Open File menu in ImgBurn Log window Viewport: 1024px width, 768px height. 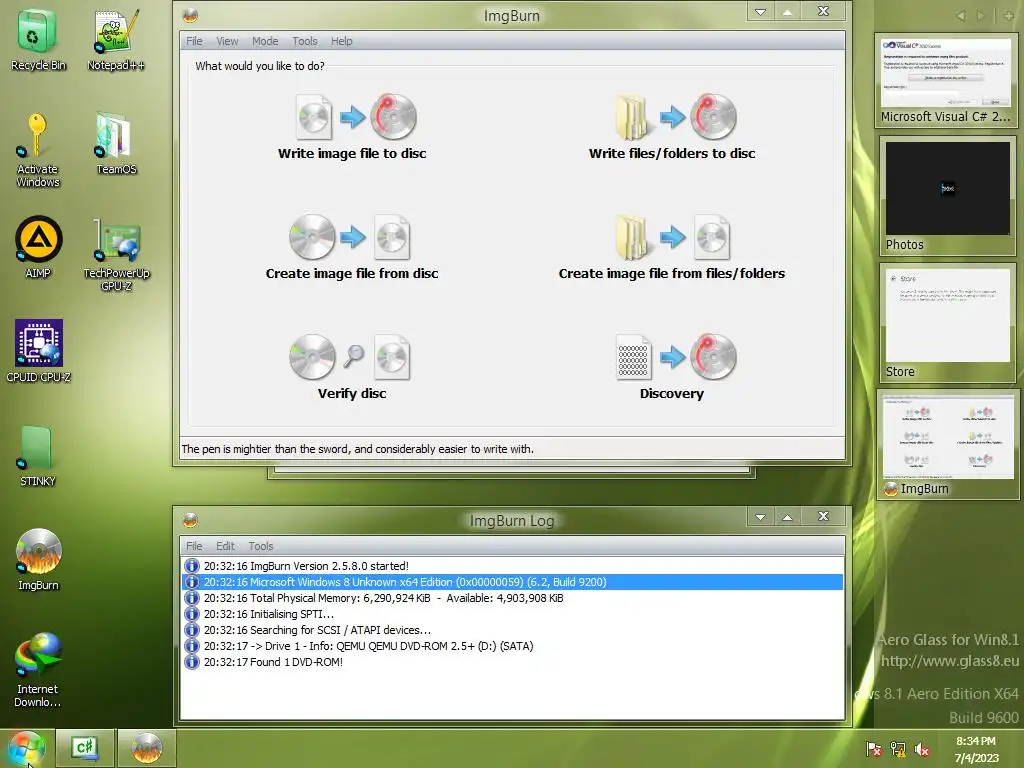pos(194,546)
